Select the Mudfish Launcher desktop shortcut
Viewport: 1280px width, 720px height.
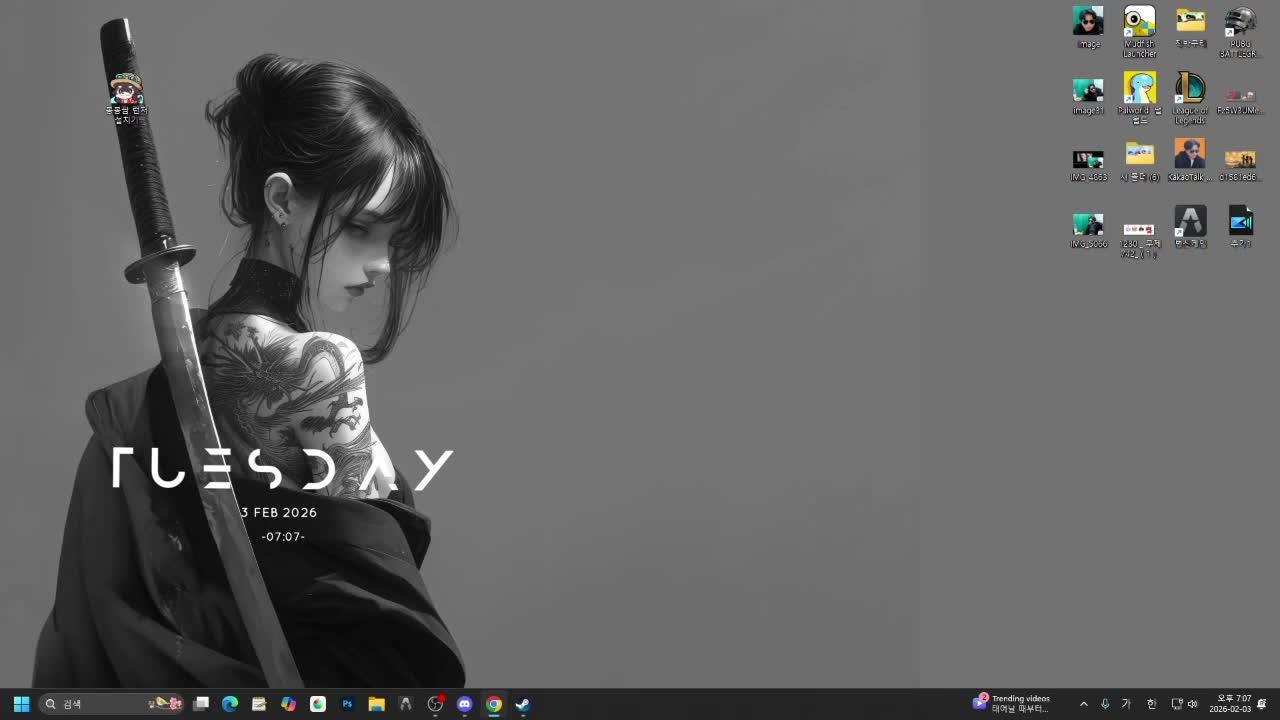(x=1139, y=31)
